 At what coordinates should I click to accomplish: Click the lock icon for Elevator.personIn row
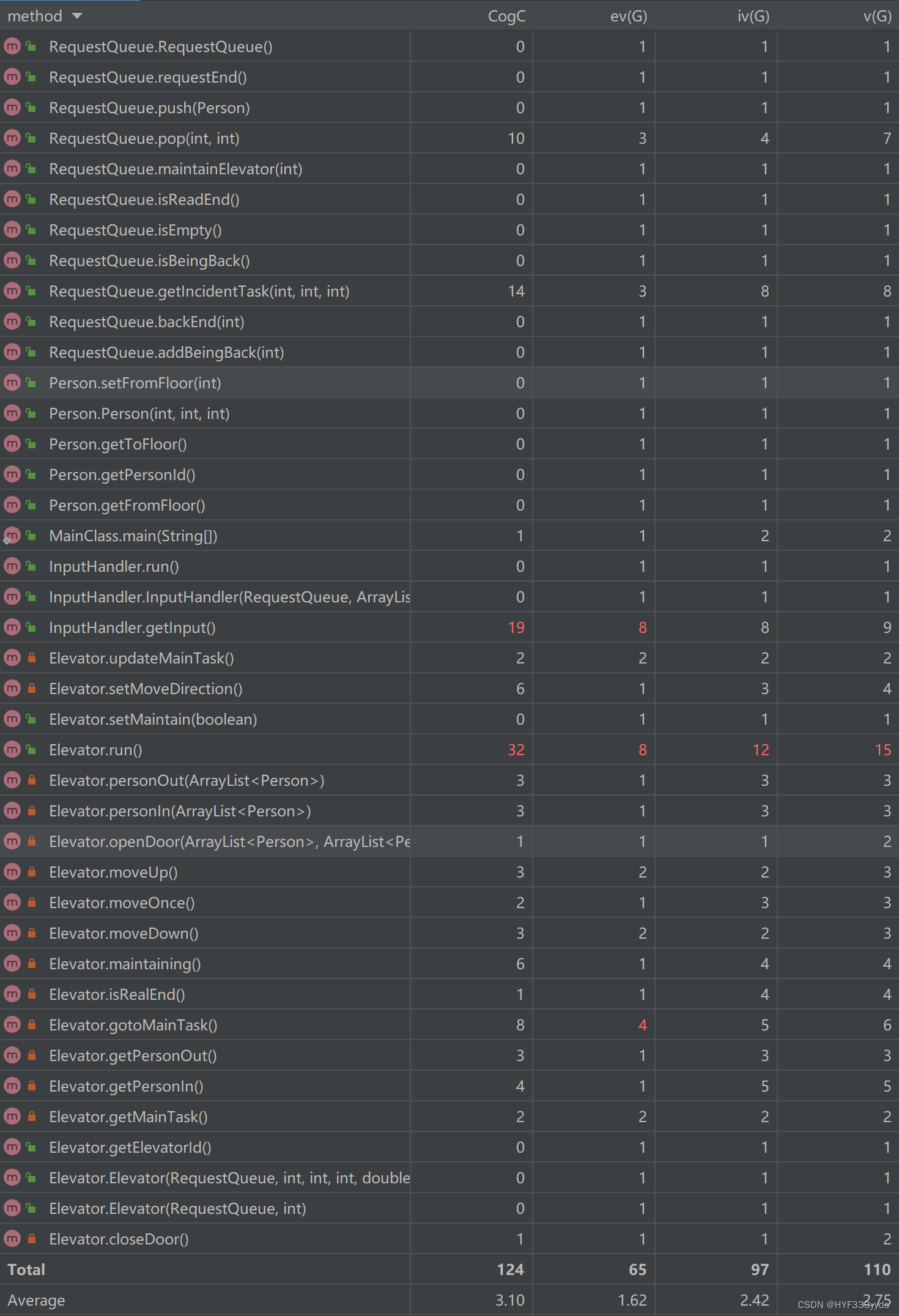31,811
